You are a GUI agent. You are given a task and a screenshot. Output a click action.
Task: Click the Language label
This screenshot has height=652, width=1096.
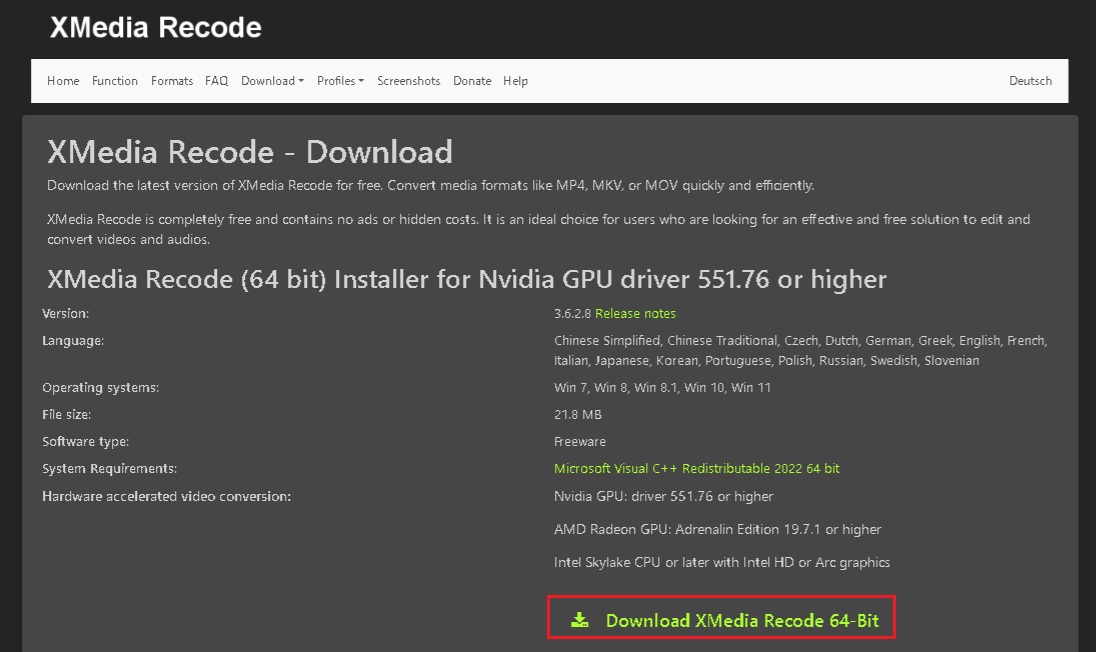tap(73, 340)
